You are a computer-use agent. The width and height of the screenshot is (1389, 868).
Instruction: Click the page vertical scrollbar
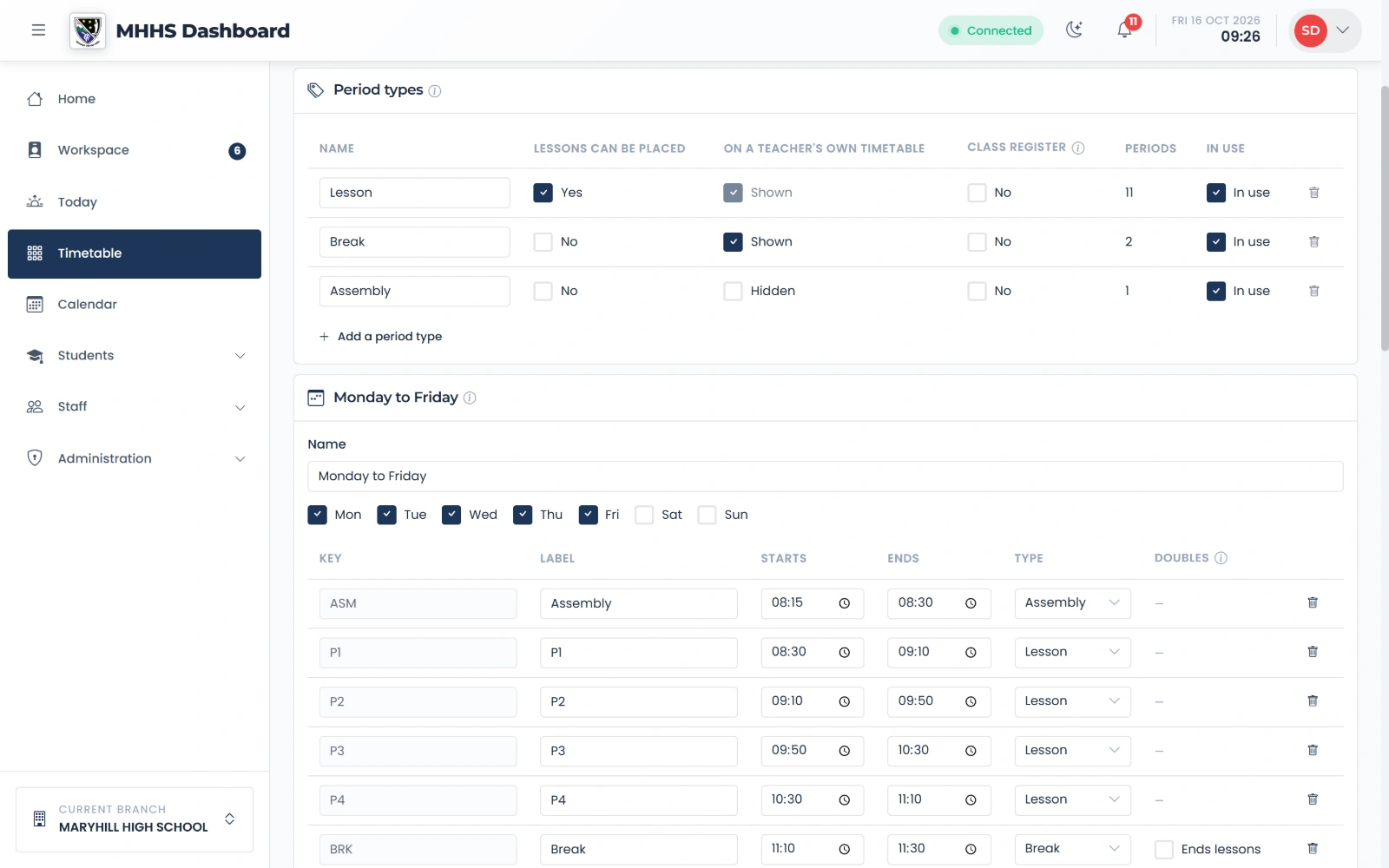1385,217
